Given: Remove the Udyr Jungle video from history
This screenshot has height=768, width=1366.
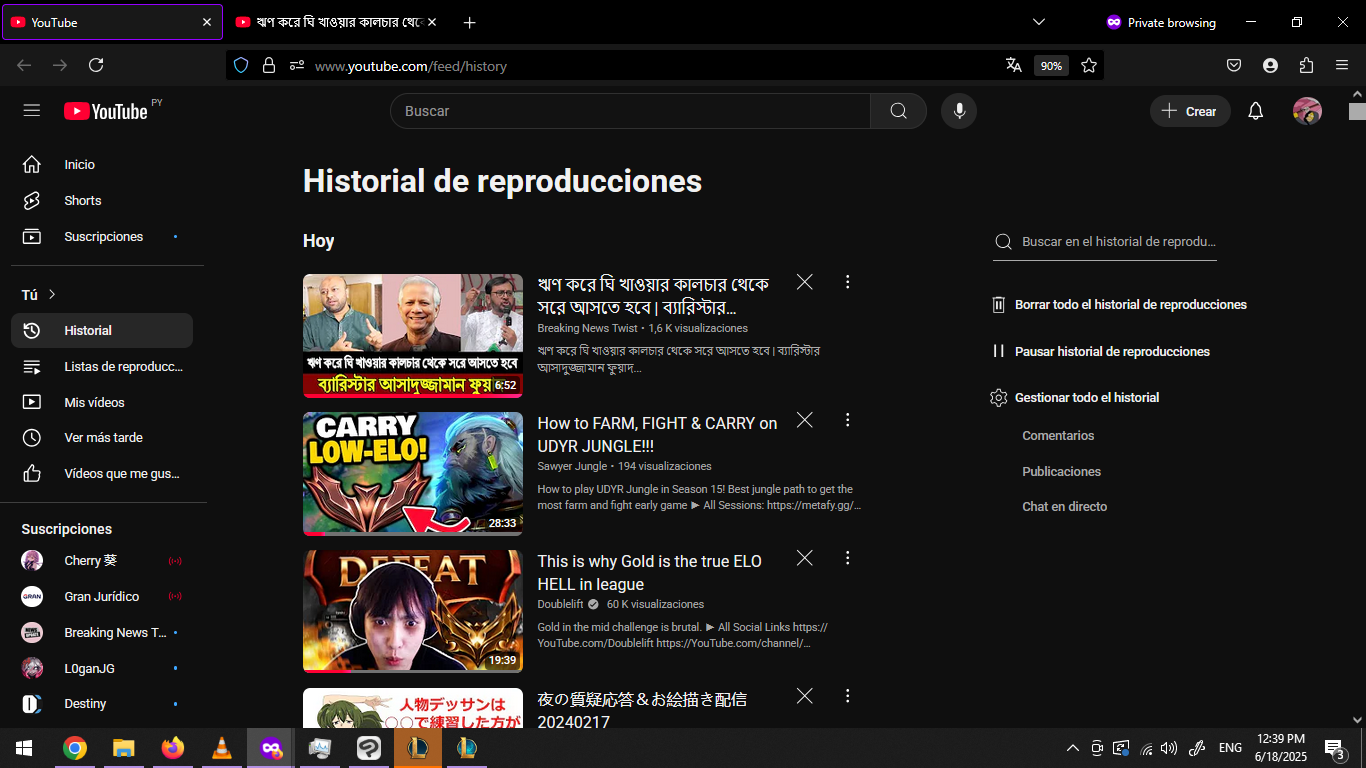Looking at the screenshot, I should (805, 420).
